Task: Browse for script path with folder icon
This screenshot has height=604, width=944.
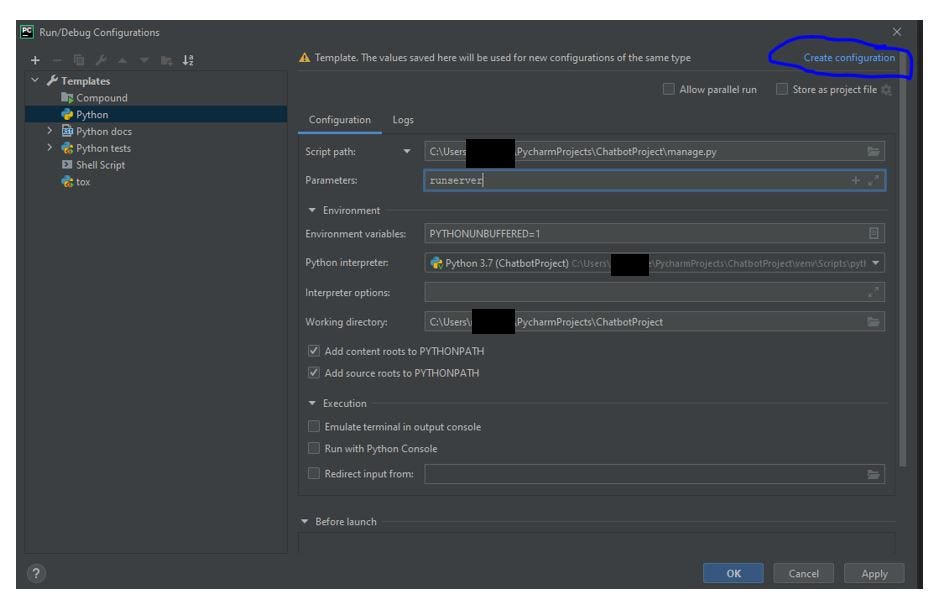Action: coord(874,151)
